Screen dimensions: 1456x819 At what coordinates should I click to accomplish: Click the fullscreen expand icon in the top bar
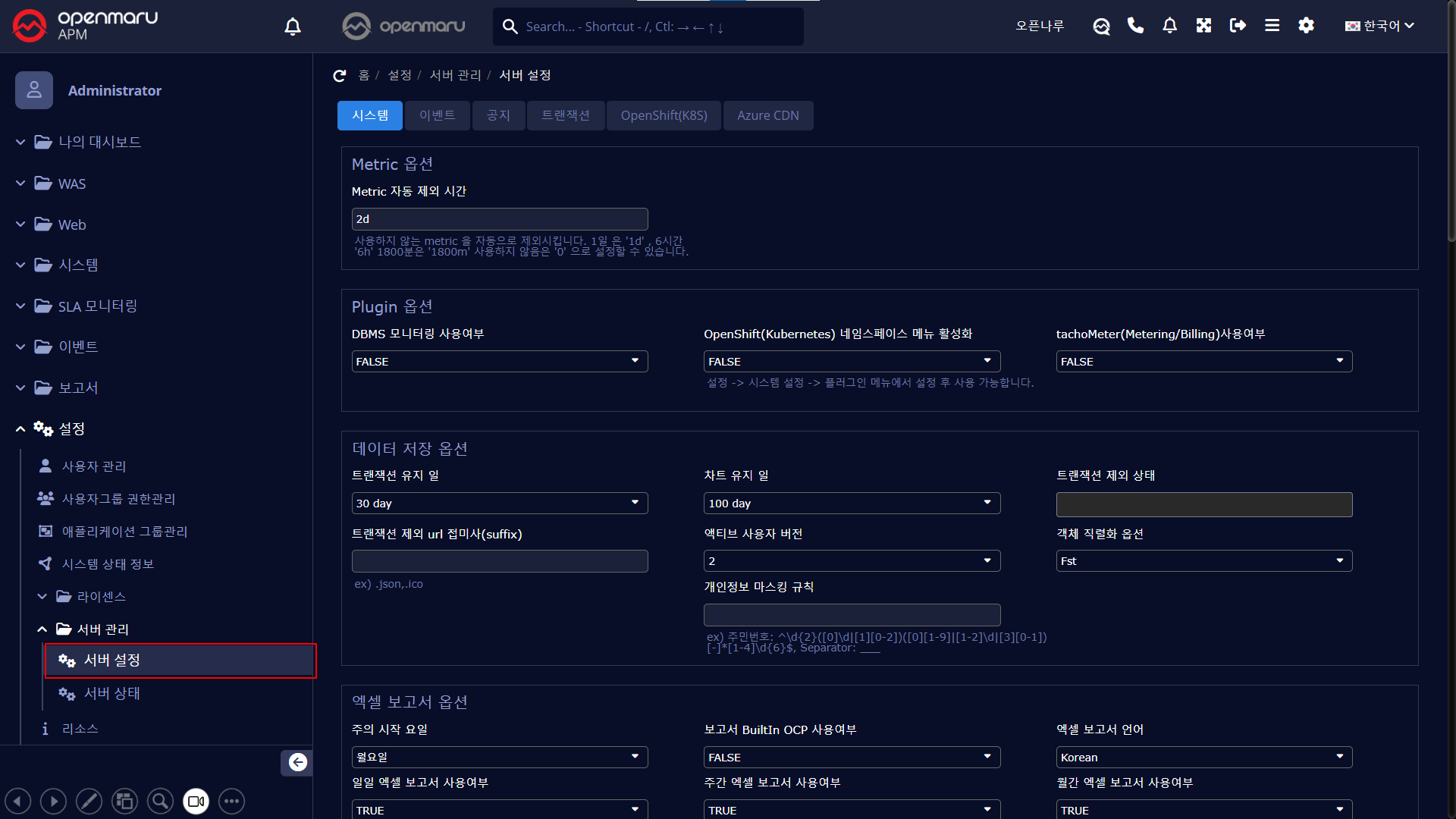[x=1203, y=26]
